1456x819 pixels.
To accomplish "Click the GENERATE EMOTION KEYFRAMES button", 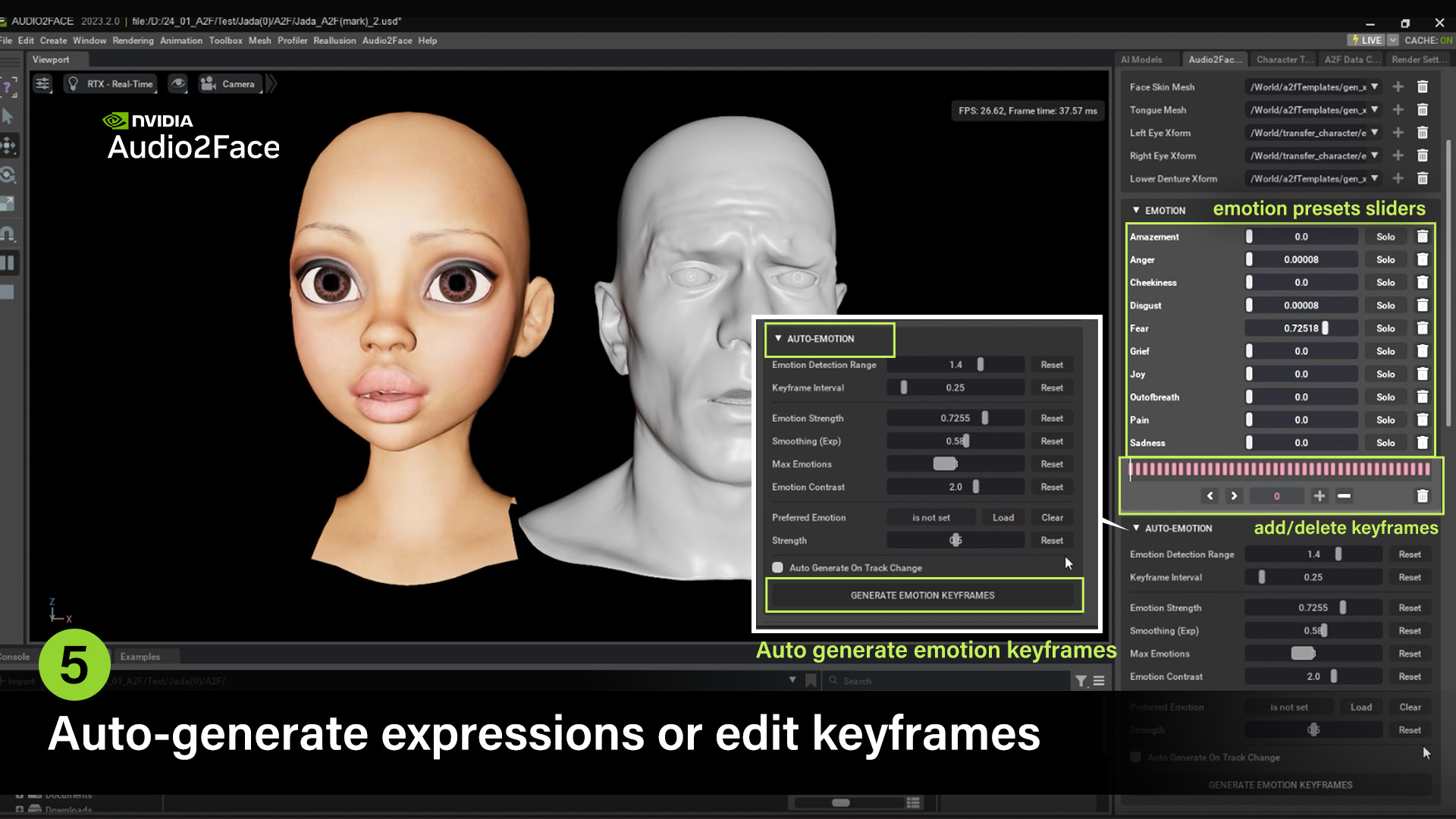I will tap(924, 595).
